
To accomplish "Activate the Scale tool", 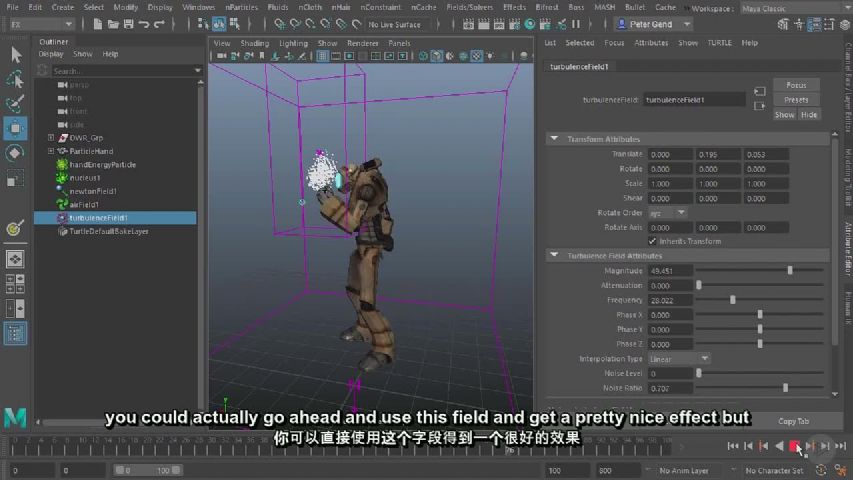I will [x=15, y=178].
